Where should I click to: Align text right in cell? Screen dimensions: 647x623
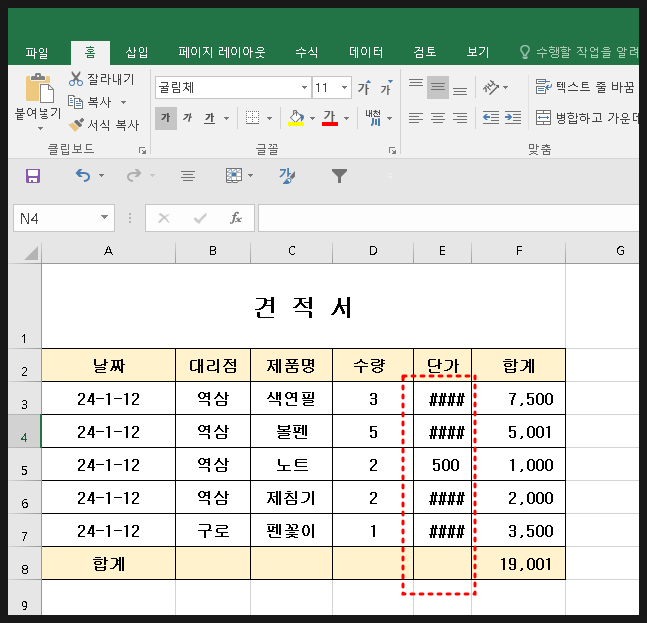tap(460, 118)
